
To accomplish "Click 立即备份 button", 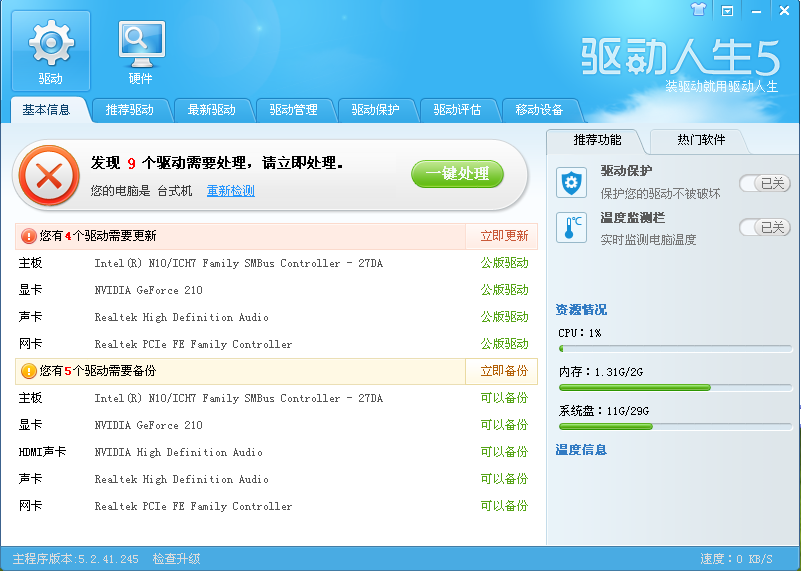I will pyautogui.click(x=504, y=371).
